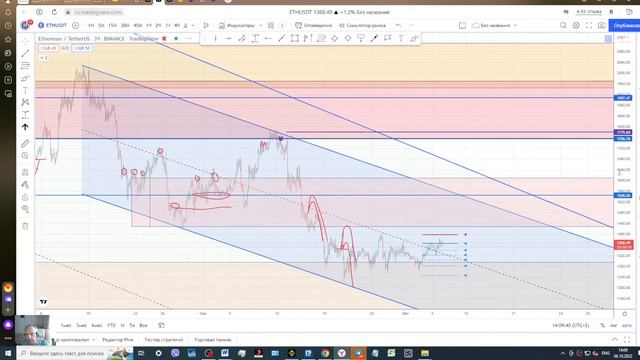Open chart settings gear icon
Viewport: 640px width, 360px height.
click(x=576, y=25)
